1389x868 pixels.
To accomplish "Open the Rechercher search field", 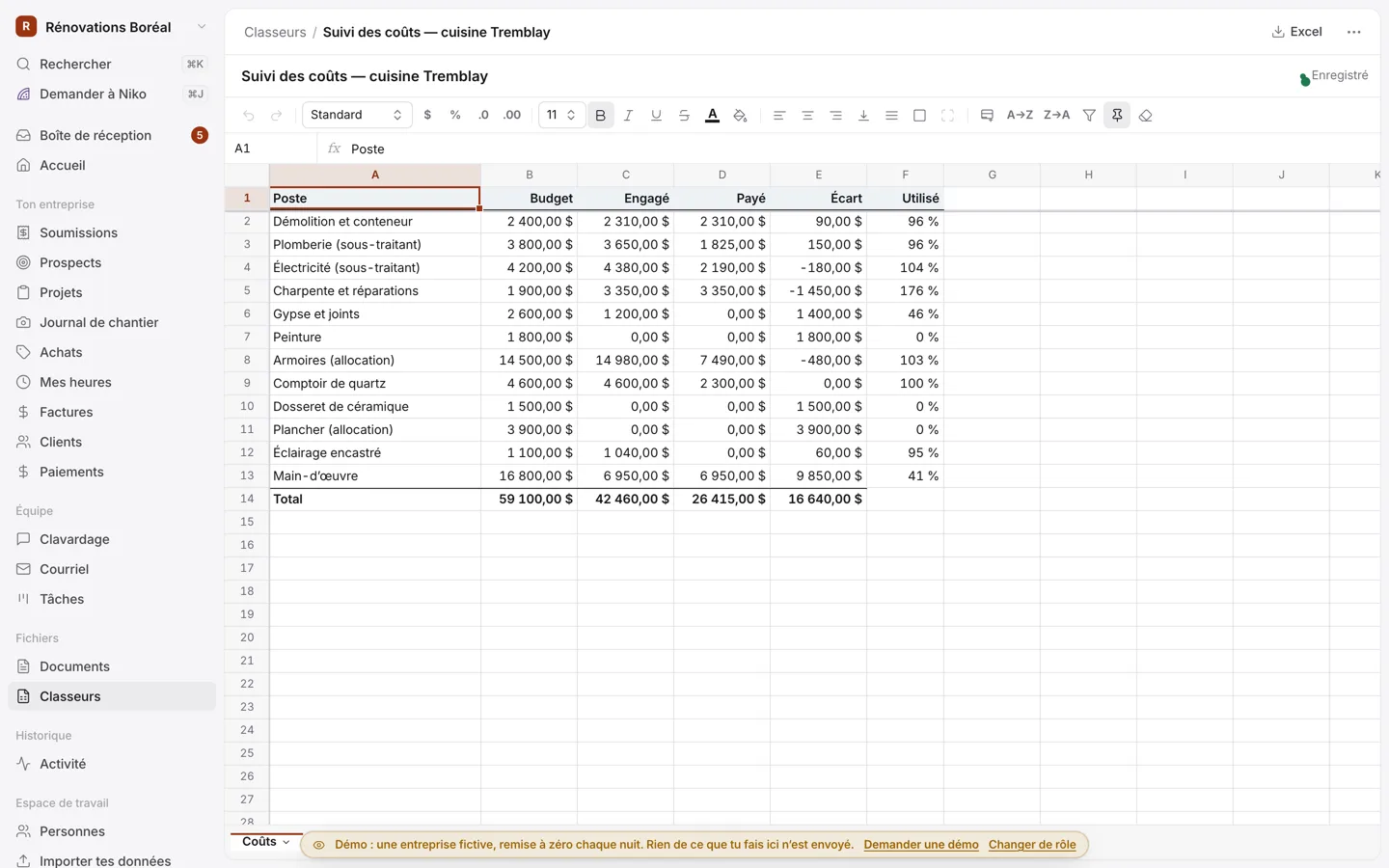I will tap(112, 64).
